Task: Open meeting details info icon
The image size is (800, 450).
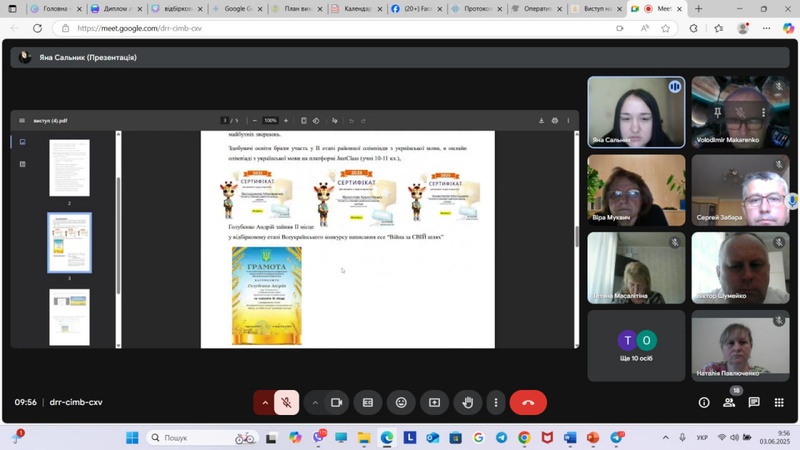Action: 704,402
